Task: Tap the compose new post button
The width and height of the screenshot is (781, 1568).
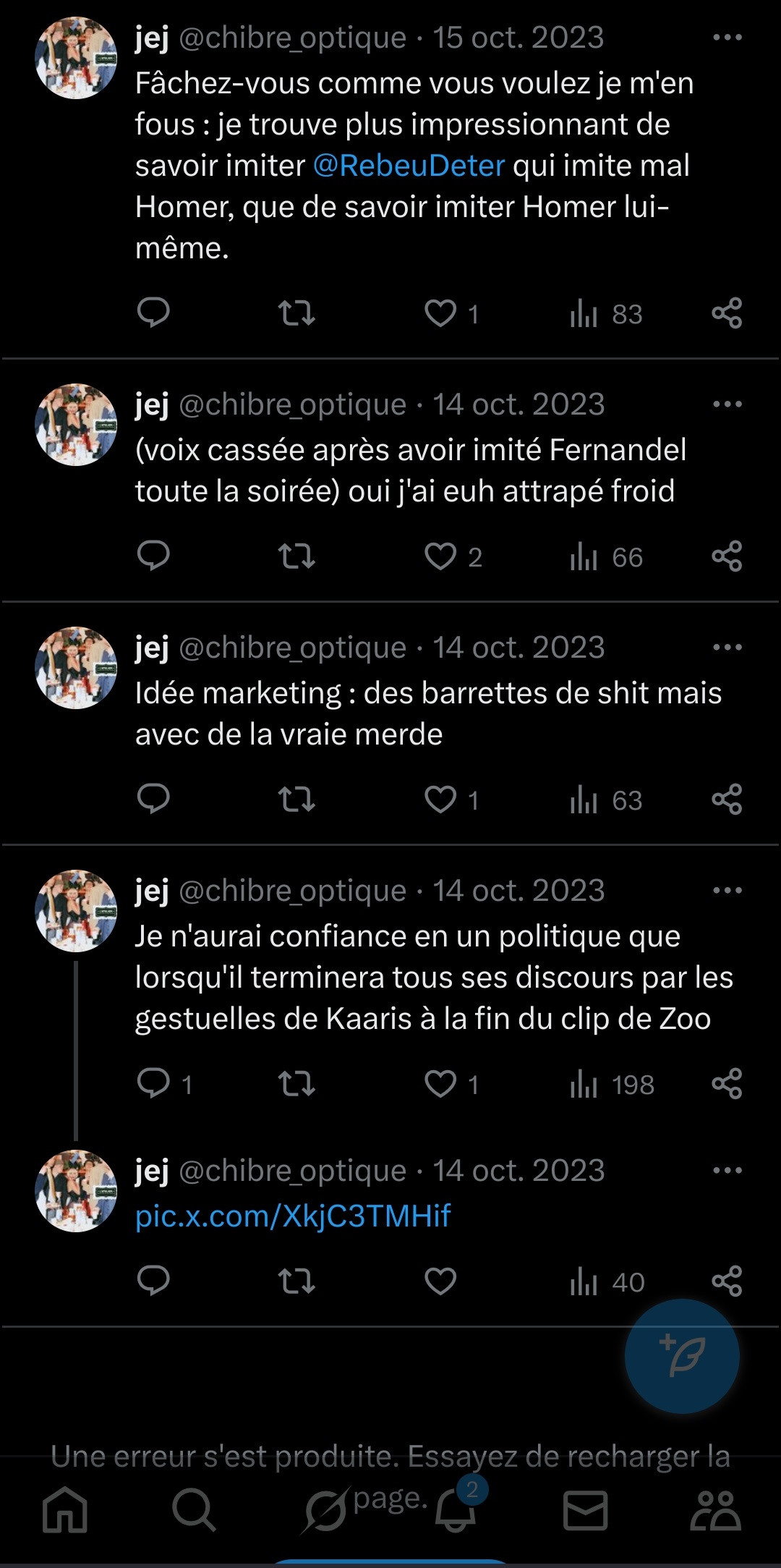Action: pyautogui.click(x=682, y=1356)
